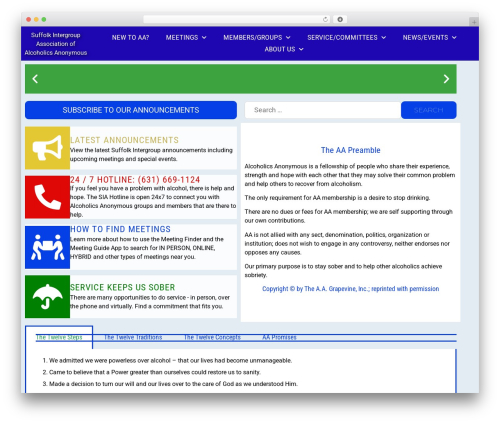This screenshot has height=423, width=500.
Task: Switch to The Twelve Traditions tab
Action: pos(133,337)
